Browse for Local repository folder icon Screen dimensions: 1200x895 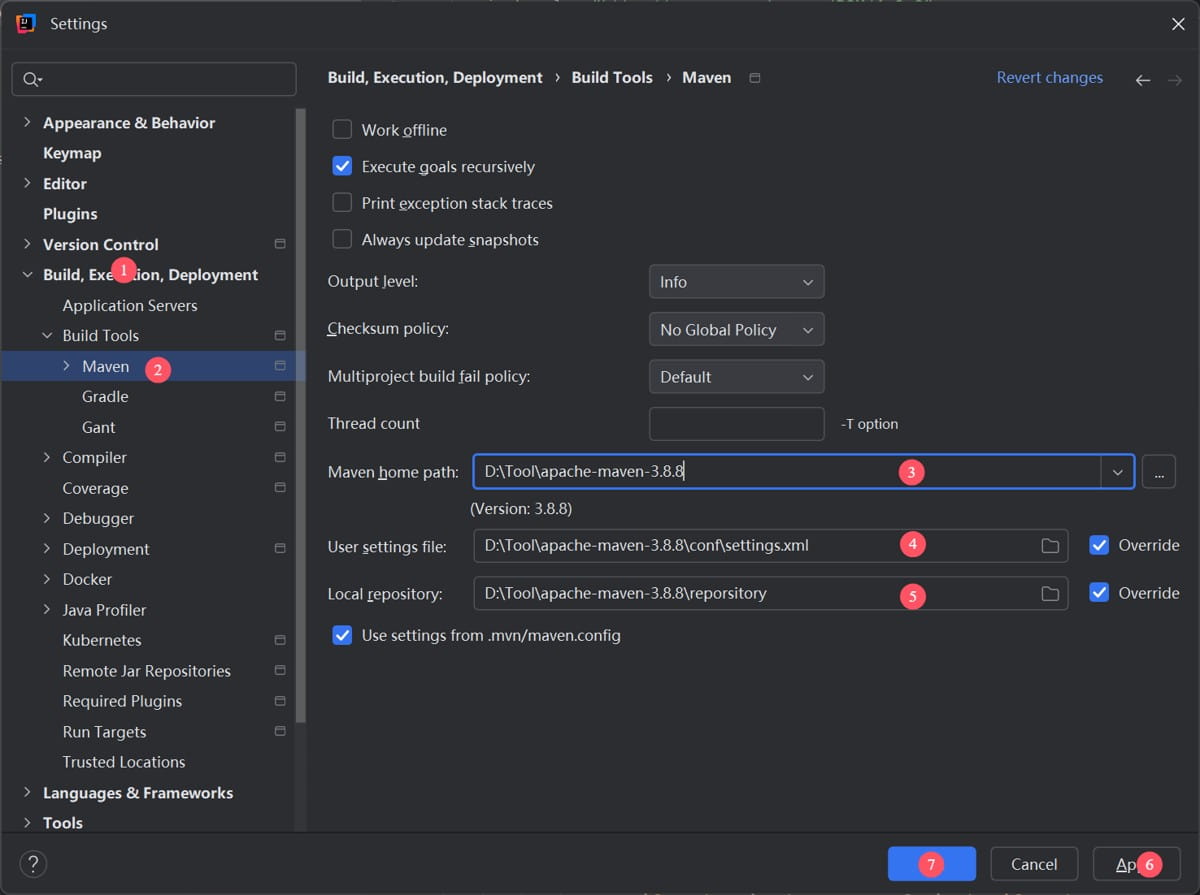pos(1050,594)
